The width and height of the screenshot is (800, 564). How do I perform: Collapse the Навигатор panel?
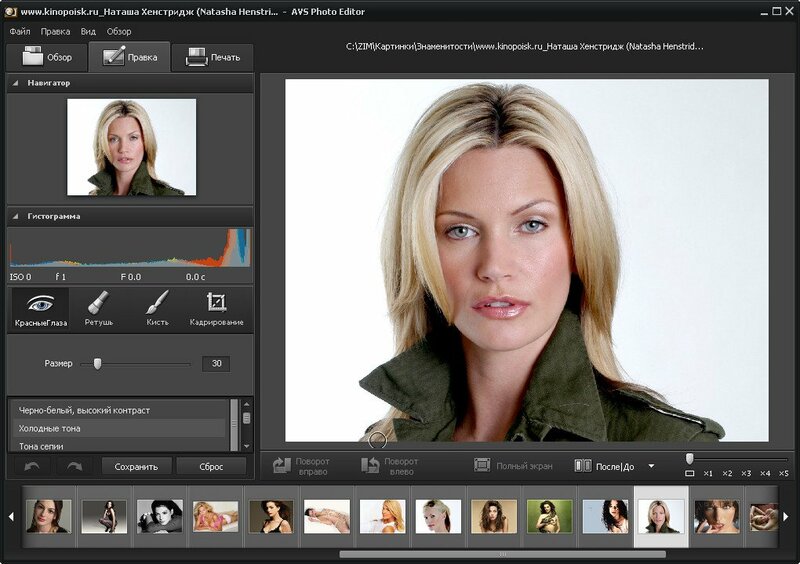click(x=16, y=83)
